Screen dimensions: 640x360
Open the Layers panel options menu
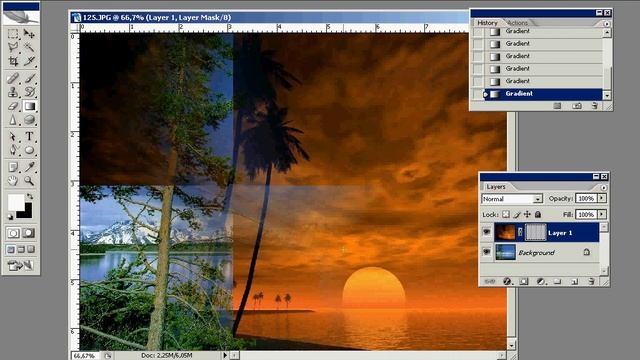click(x=603, y=187)
